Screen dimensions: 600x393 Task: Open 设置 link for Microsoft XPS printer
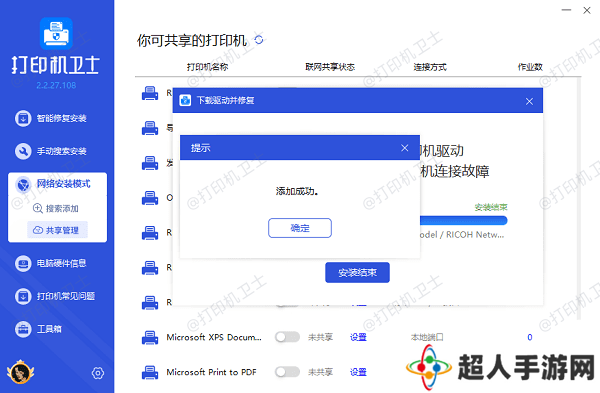358,337
